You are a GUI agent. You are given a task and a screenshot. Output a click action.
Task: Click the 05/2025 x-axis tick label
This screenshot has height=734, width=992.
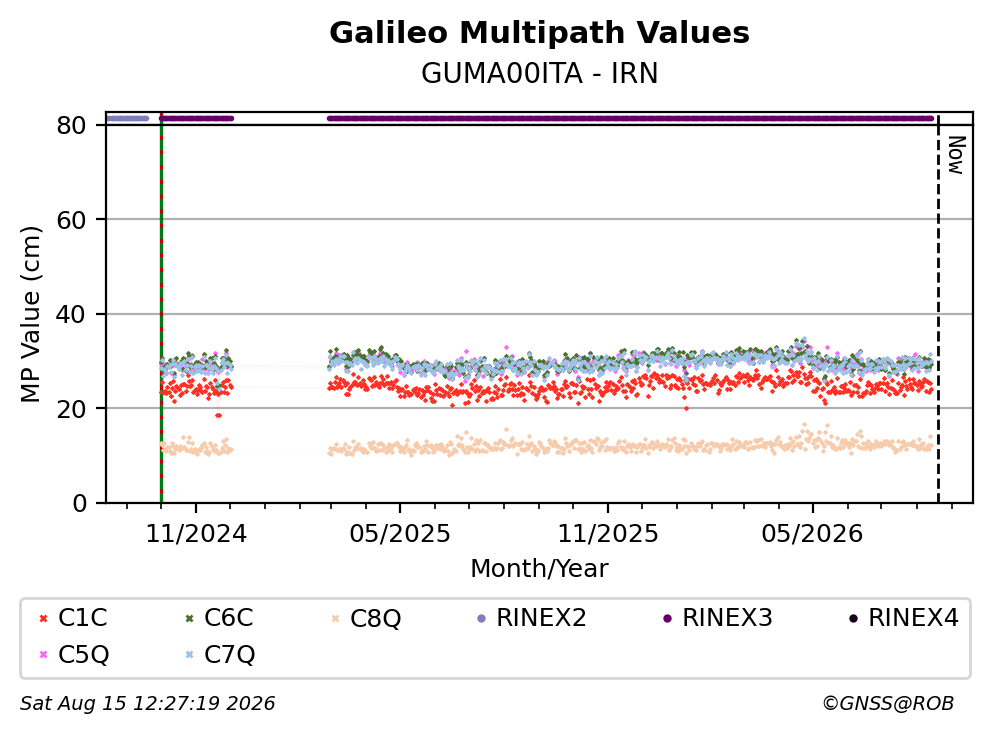click(400, 534)
